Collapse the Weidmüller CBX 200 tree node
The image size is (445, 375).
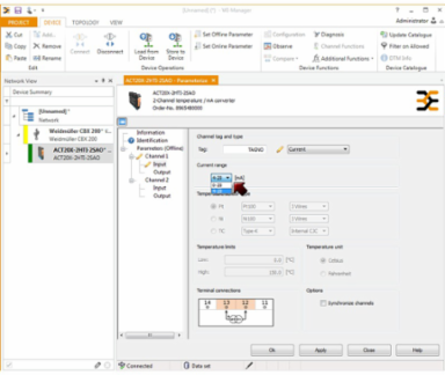point(19,135)
